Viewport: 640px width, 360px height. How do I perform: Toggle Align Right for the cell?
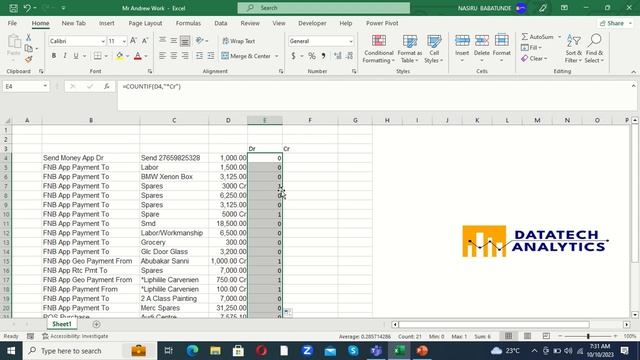tap(185, 56)
